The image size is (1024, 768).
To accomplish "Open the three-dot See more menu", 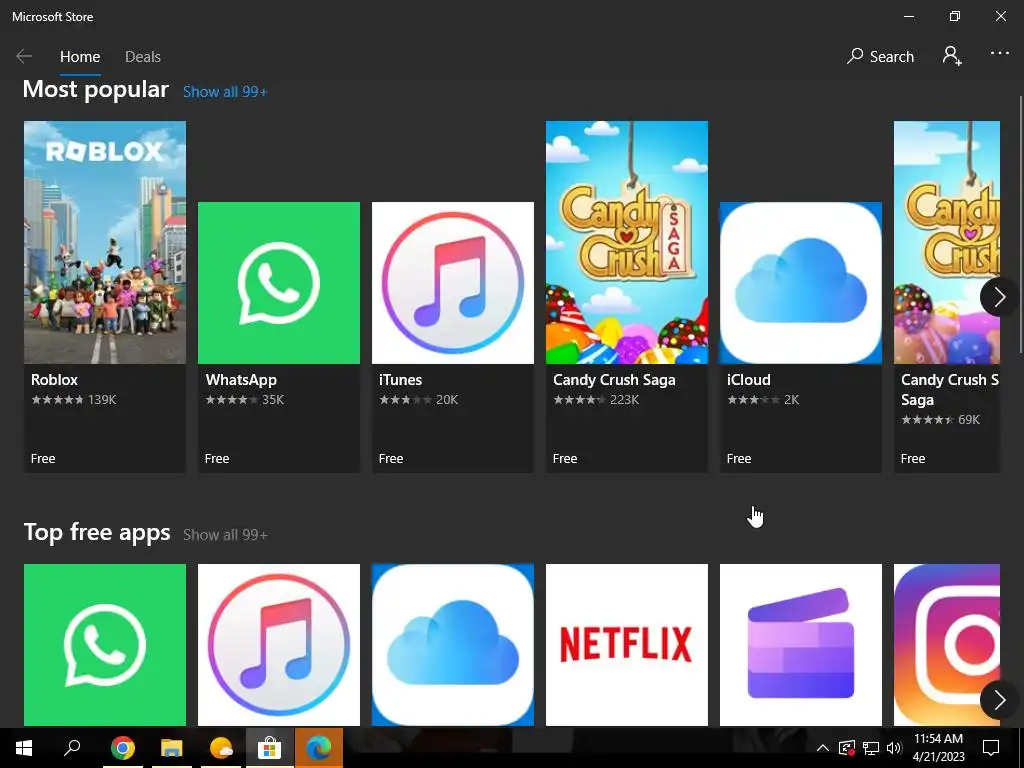I will [x=1000, y=54].
